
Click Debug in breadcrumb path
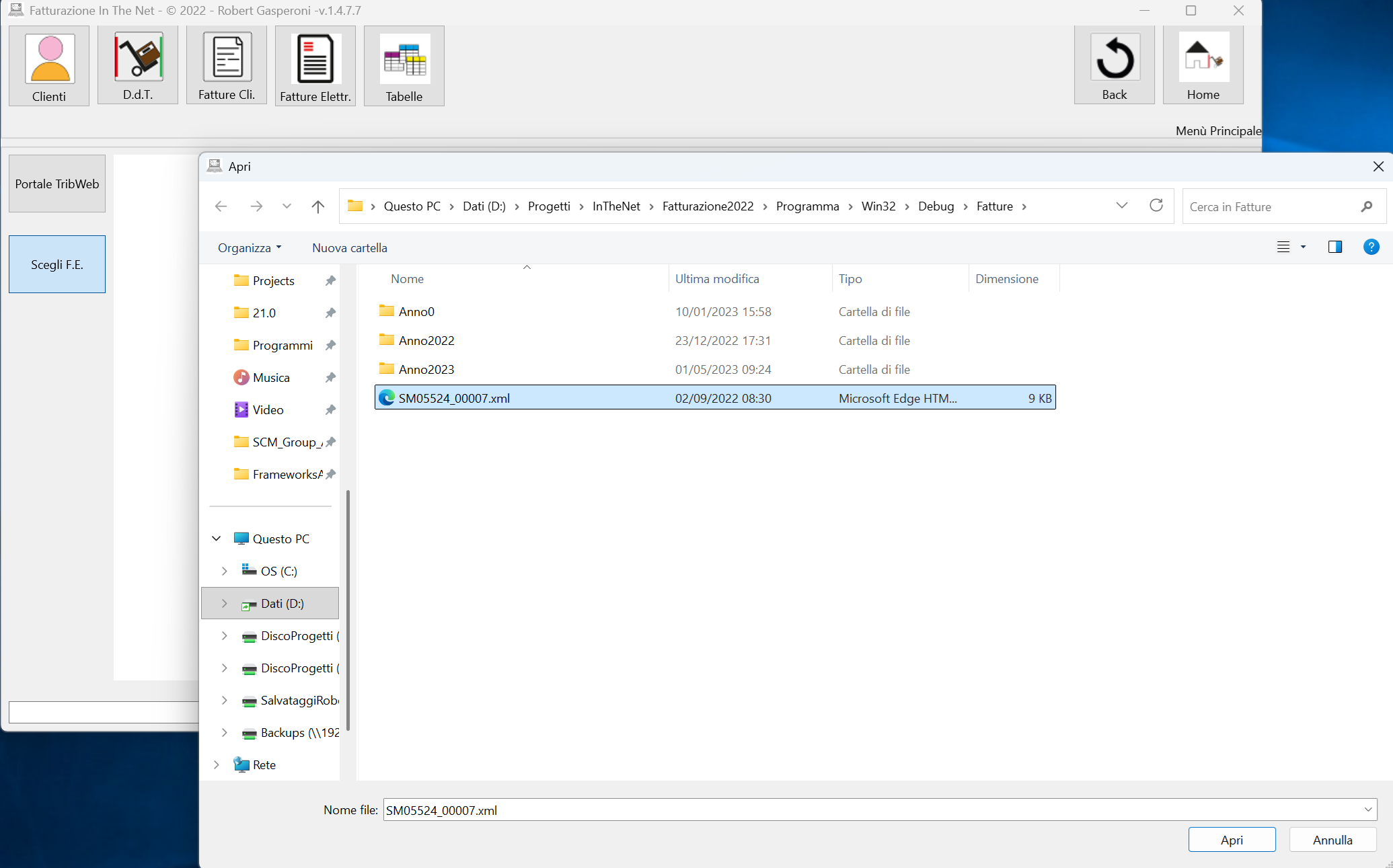[936, 206]
